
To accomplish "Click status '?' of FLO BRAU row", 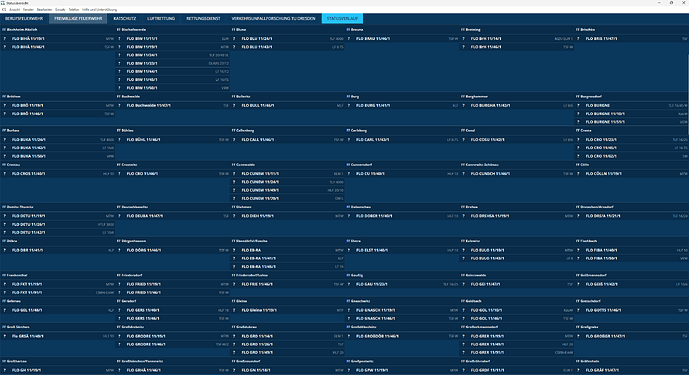I will click(349, 39).
